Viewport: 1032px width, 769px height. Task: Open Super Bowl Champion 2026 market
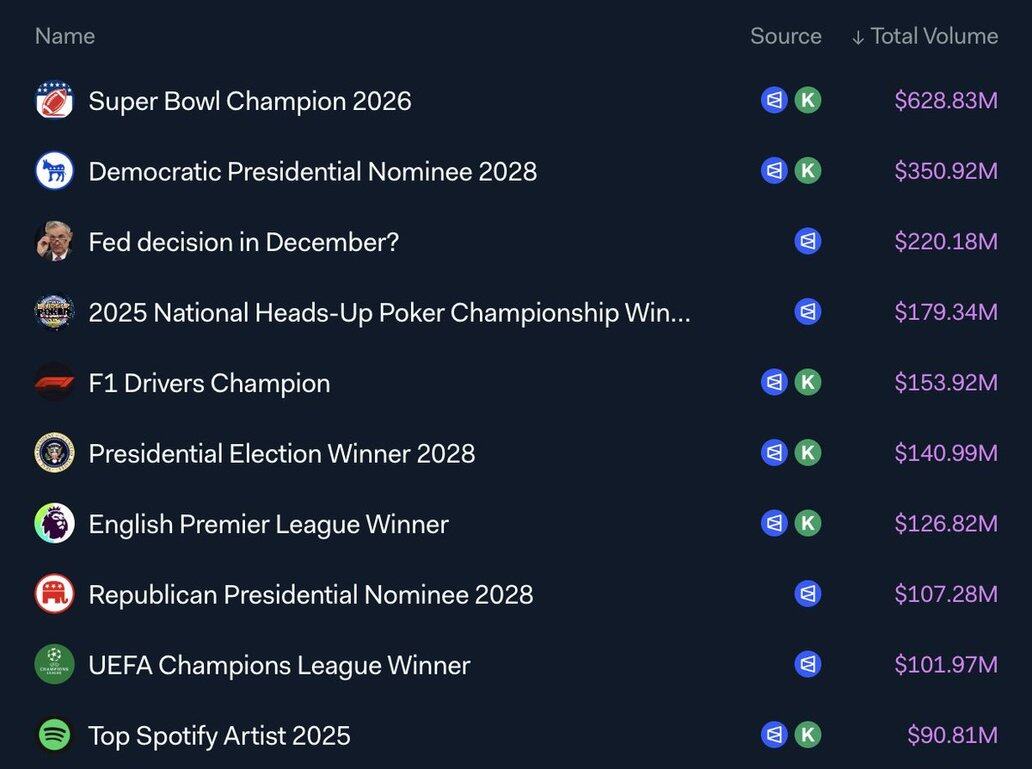[250, 101]
